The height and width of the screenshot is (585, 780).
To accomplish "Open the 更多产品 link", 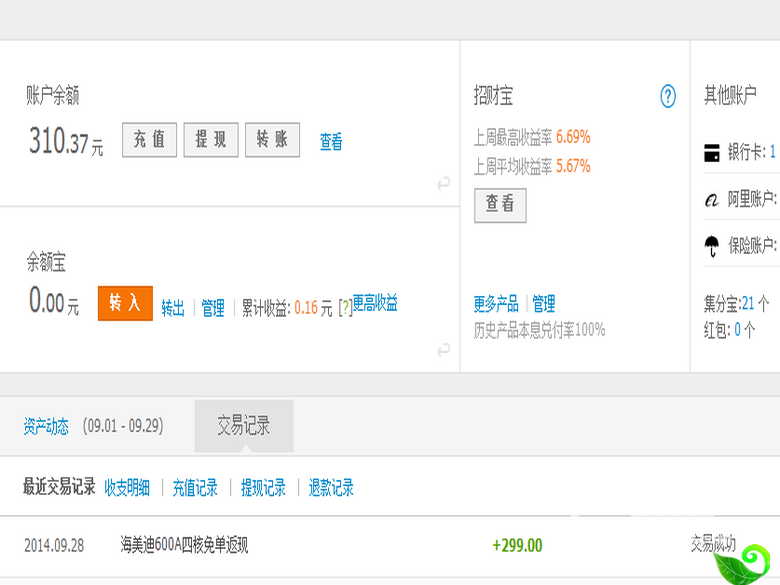I will (495, 303).
